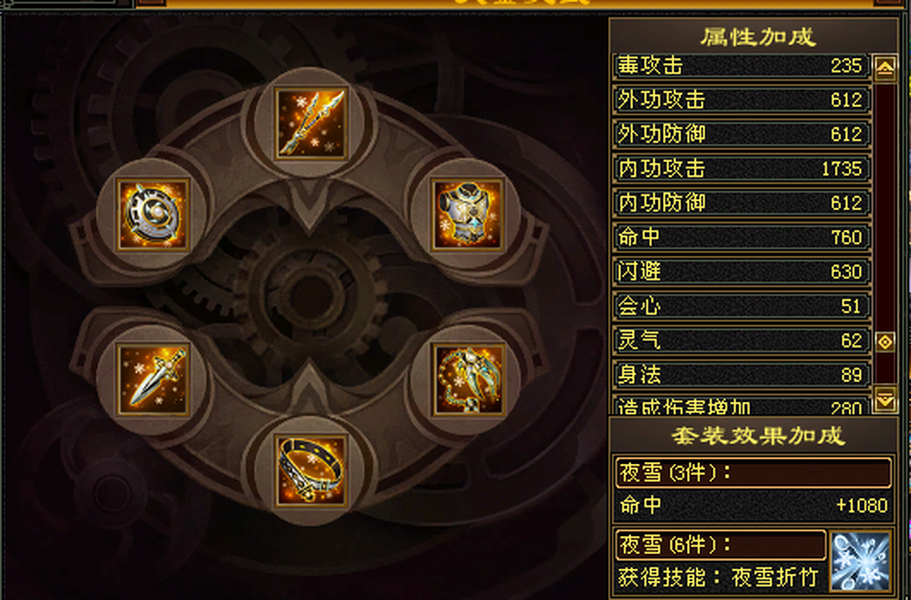Select the beaded necklace equipment slot
This screenshot has width=911, height=600.
468,380
